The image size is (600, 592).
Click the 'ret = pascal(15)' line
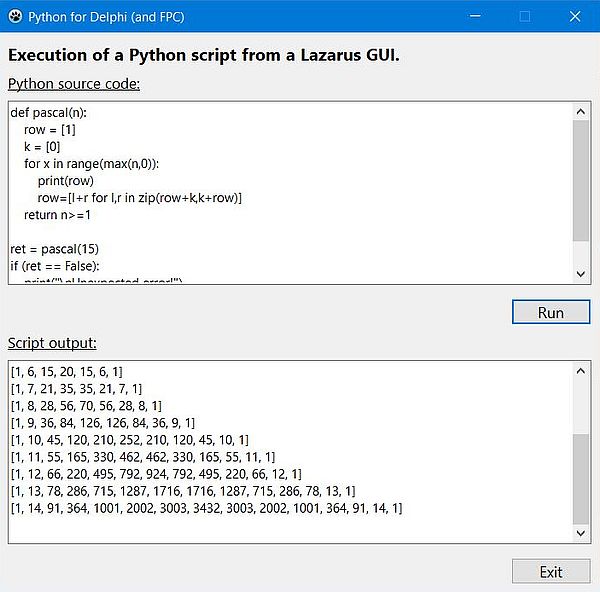point(54,249)
